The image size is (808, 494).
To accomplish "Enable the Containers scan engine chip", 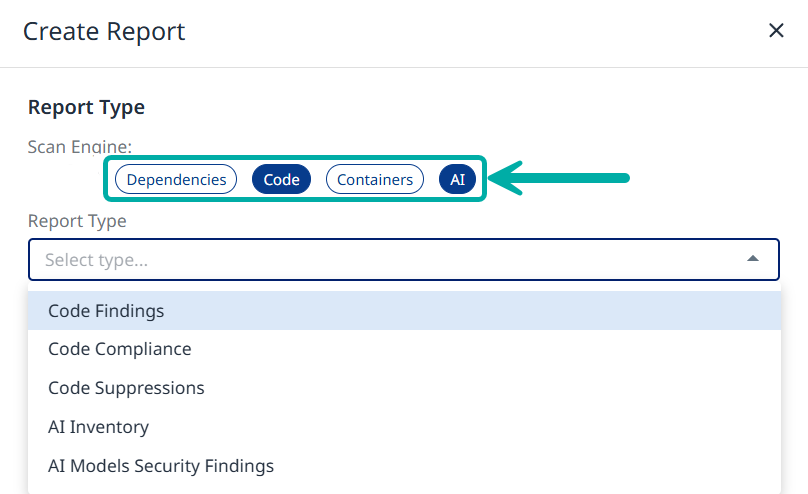I will click(x=375, y=180).
